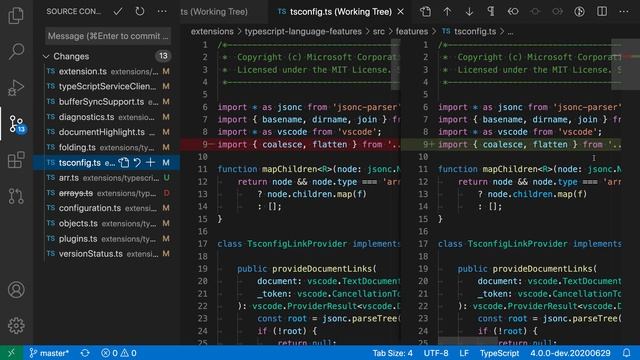Open file icon in editor toolbar

[426, 11]
